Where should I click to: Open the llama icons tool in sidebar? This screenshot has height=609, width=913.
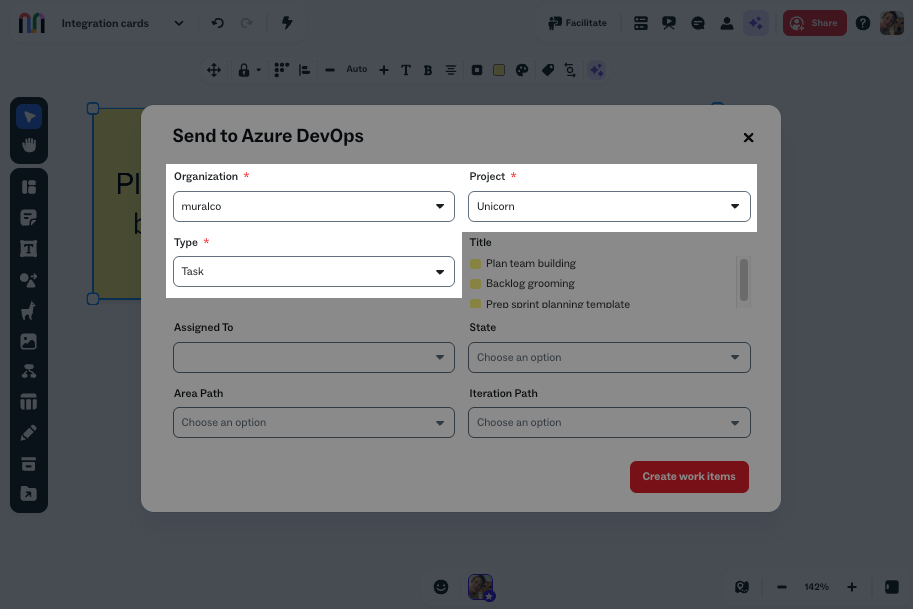(x=29, y=311)
